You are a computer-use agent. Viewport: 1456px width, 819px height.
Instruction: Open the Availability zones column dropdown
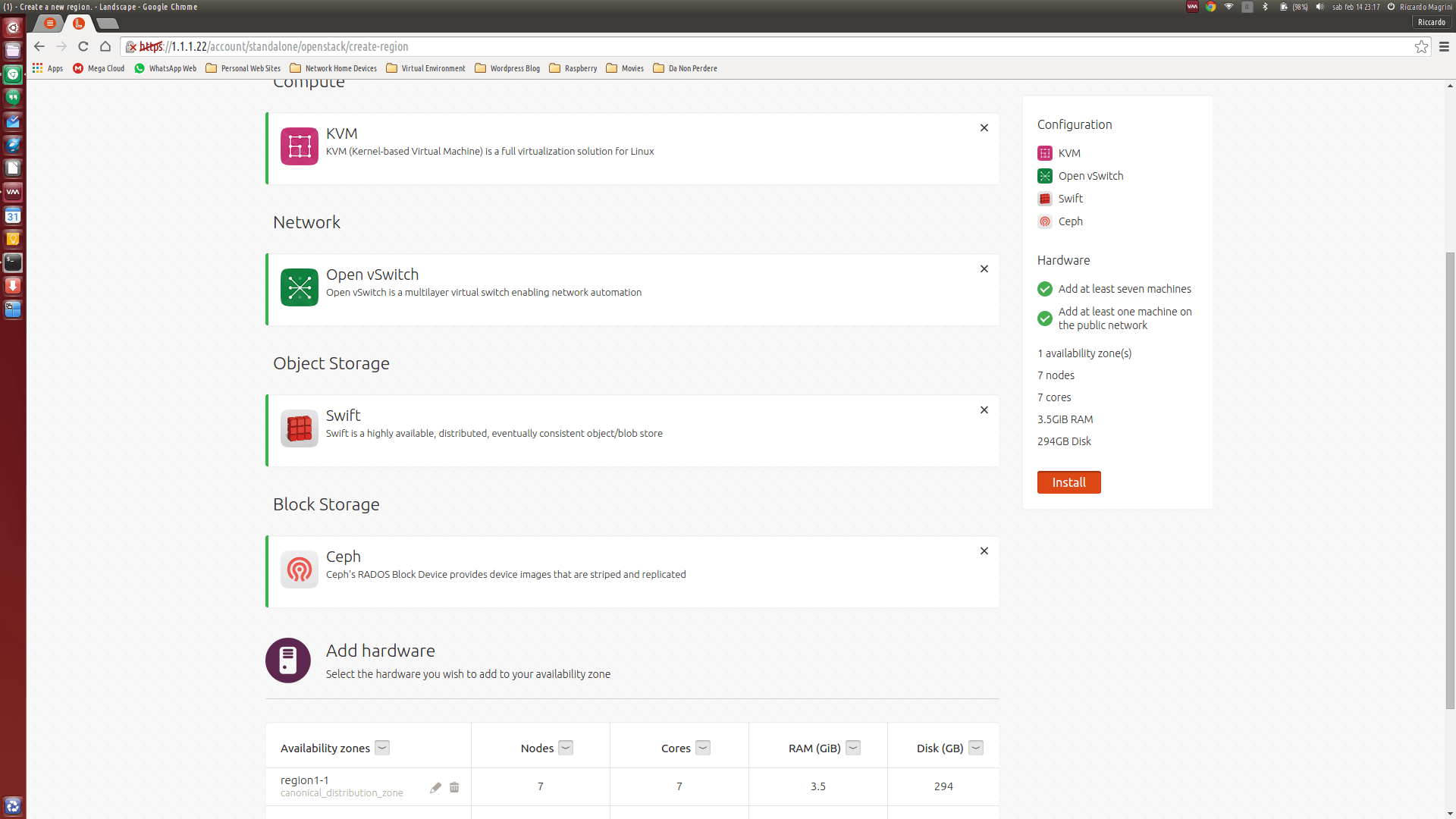(x=382, y=748)
